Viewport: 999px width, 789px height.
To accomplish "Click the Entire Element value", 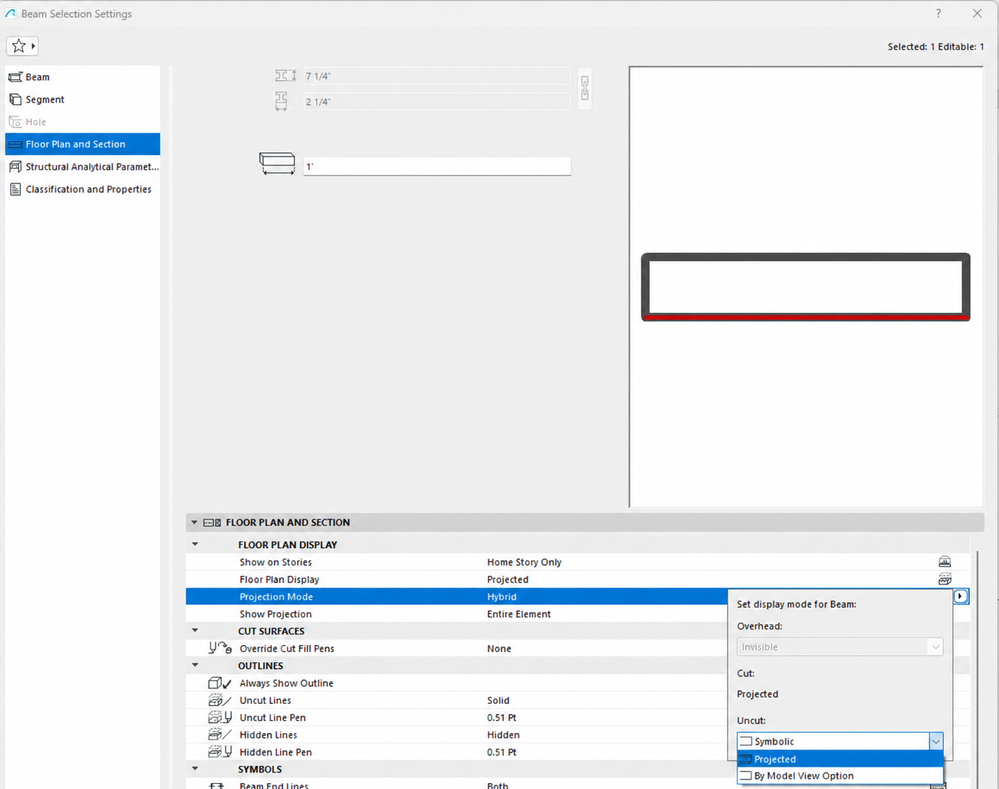I will 519,614.
